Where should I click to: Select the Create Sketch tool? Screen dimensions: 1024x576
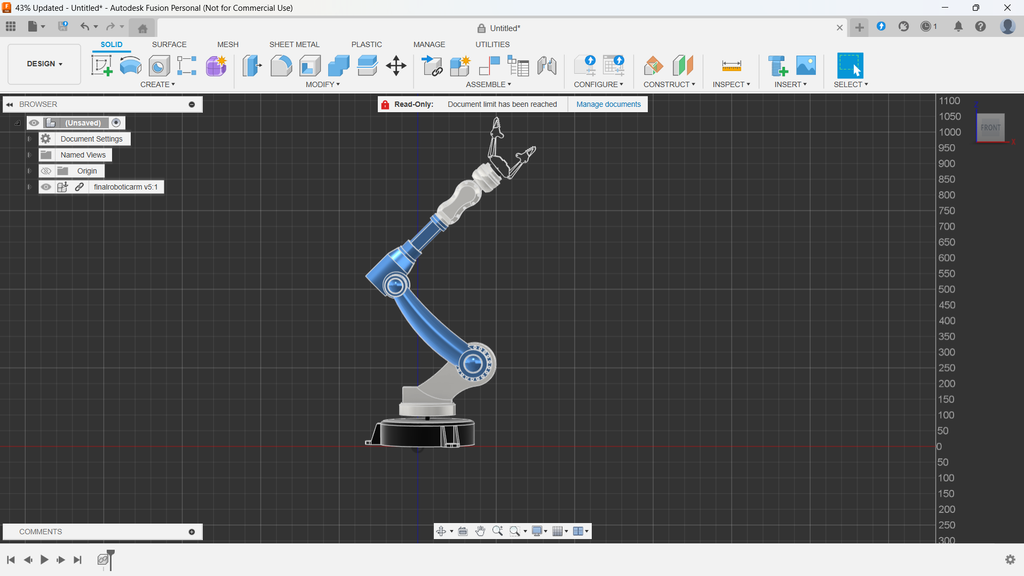coord(101,65)
